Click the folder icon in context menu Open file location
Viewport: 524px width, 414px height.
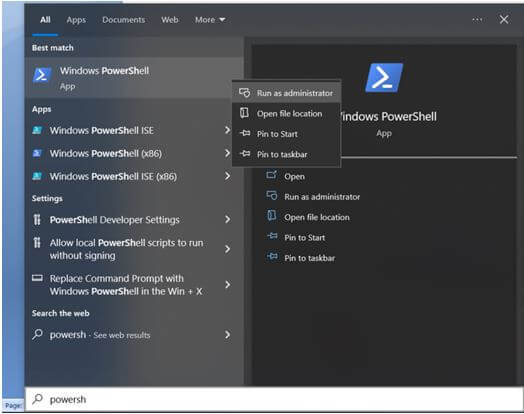coord(244,113)
